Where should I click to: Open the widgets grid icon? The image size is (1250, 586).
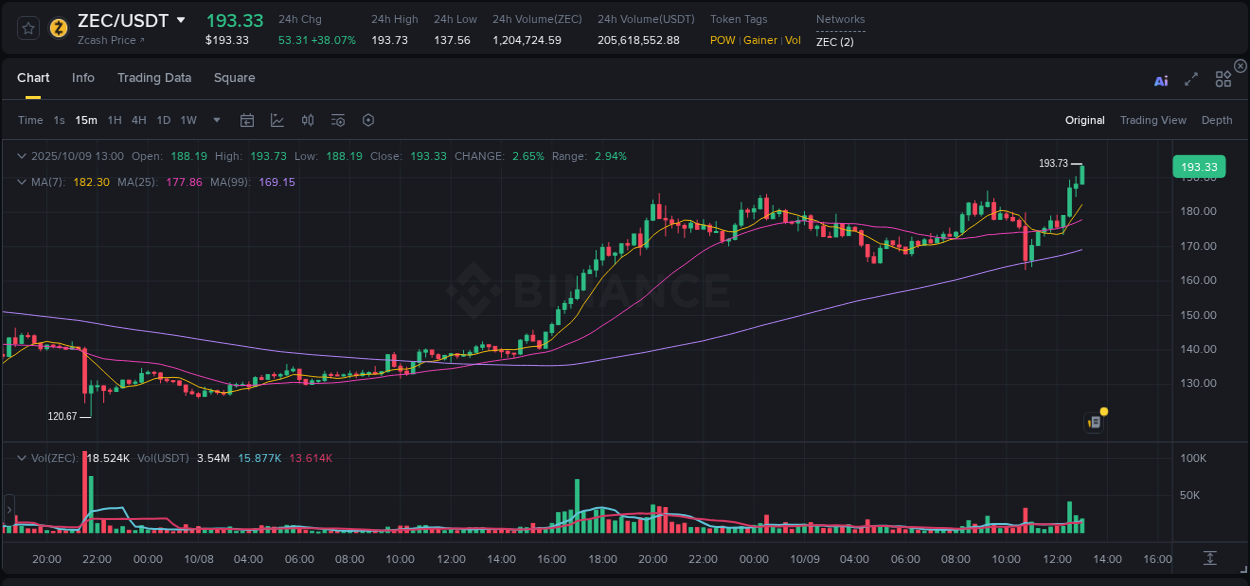(1222, 79)
